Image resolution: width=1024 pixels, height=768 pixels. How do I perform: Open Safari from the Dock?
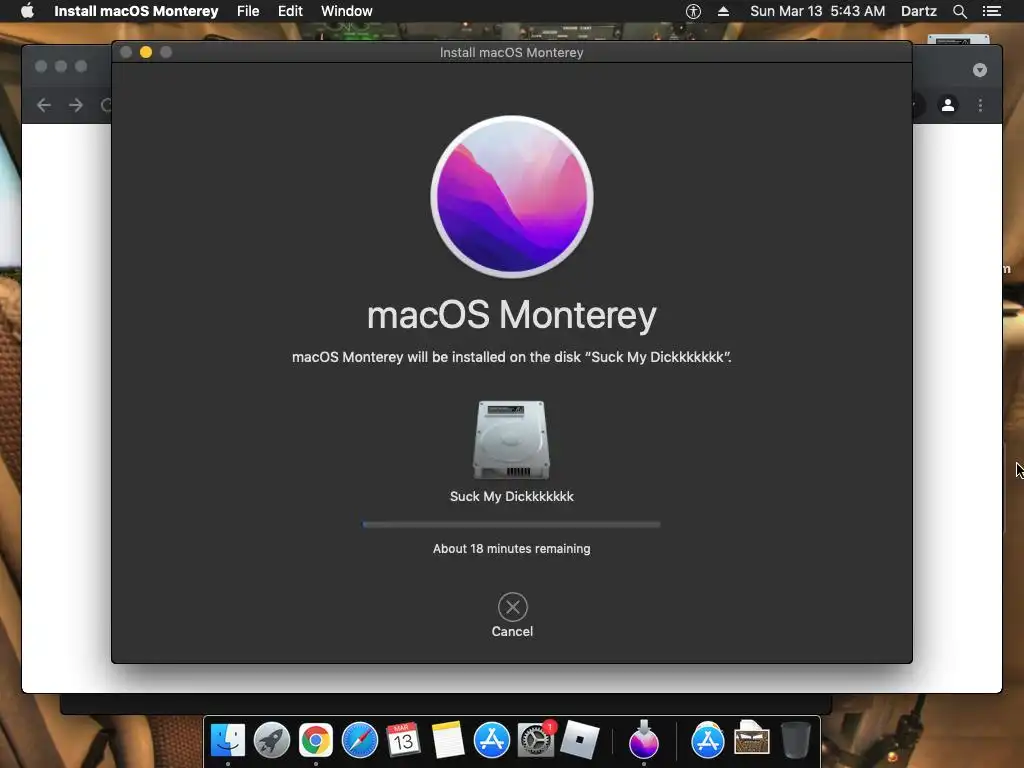[360, 740]
